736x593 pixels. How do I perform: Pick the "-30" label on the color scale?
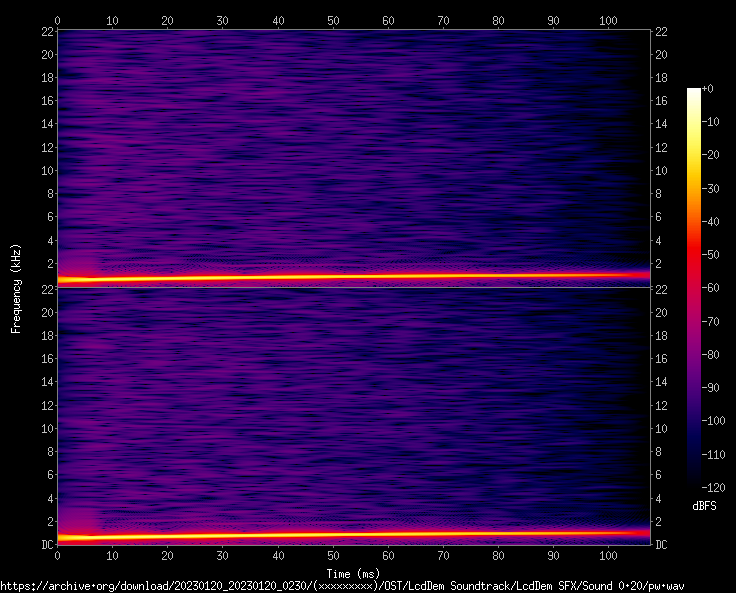708,188
